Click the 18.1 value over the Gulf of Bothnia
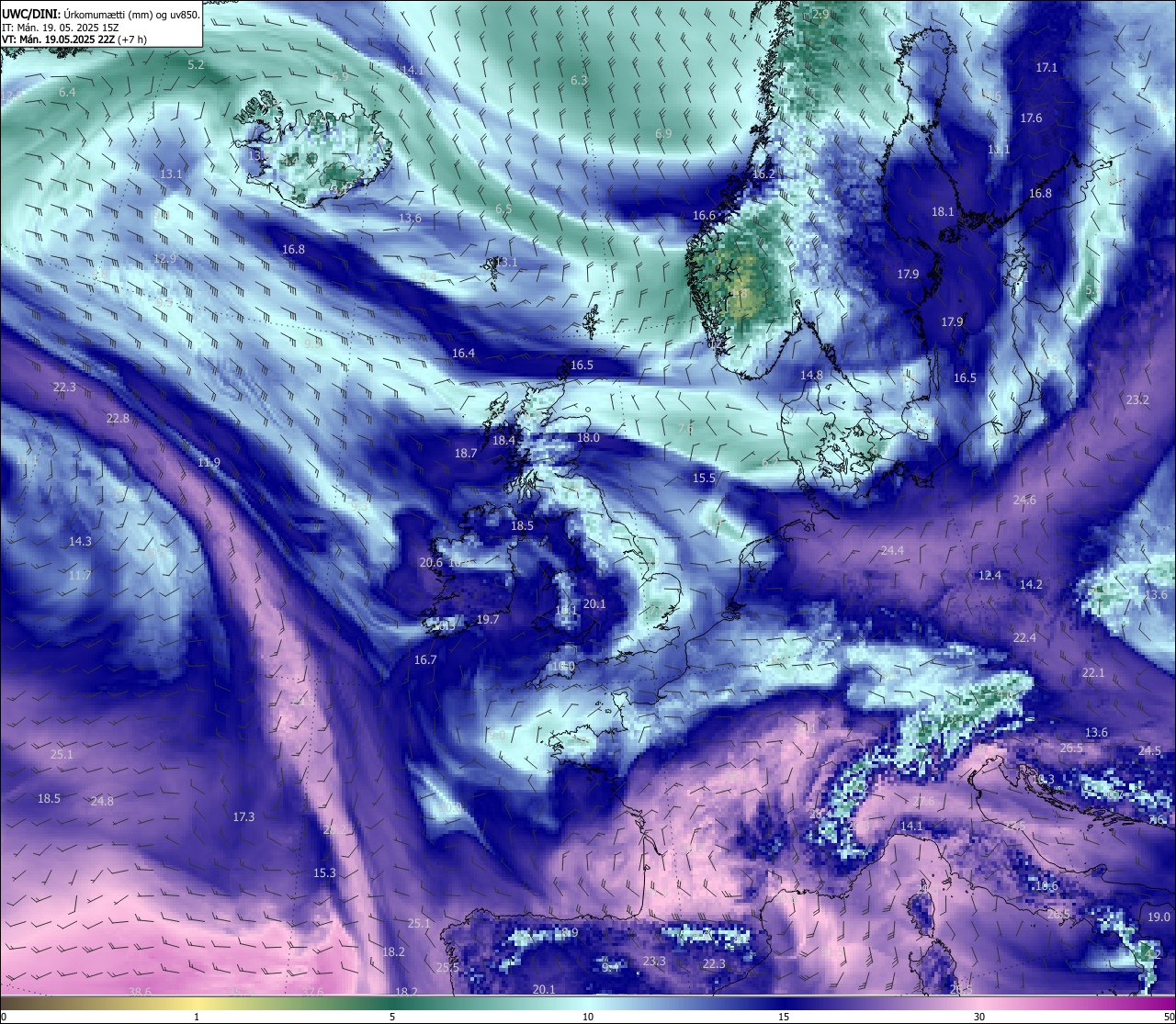The width and height of the screenshot is (1176, 1024). pos(943,211)
